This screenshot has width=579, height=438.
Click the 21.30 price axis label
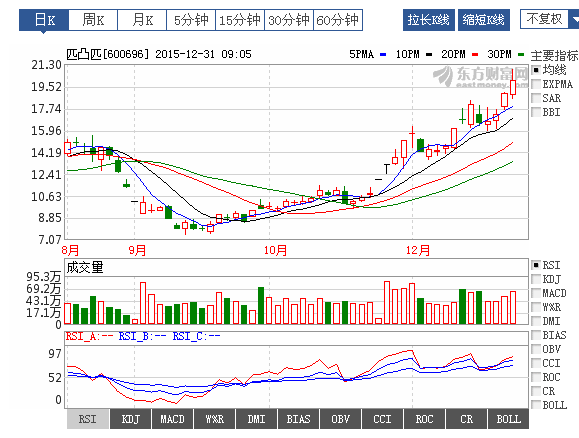pyautogui.click(x=46, y=65)
